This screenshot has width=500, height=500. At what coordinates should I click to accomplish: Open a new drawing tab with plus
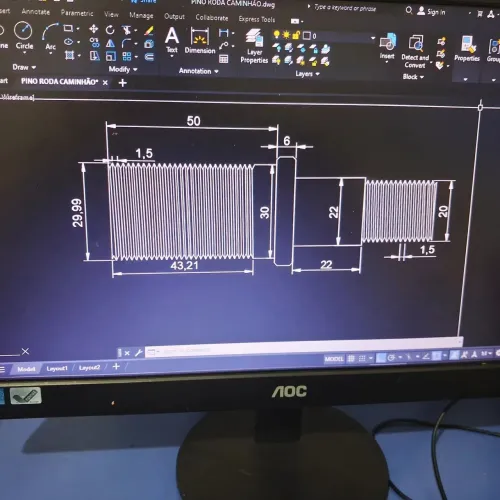tap(122, 83)
